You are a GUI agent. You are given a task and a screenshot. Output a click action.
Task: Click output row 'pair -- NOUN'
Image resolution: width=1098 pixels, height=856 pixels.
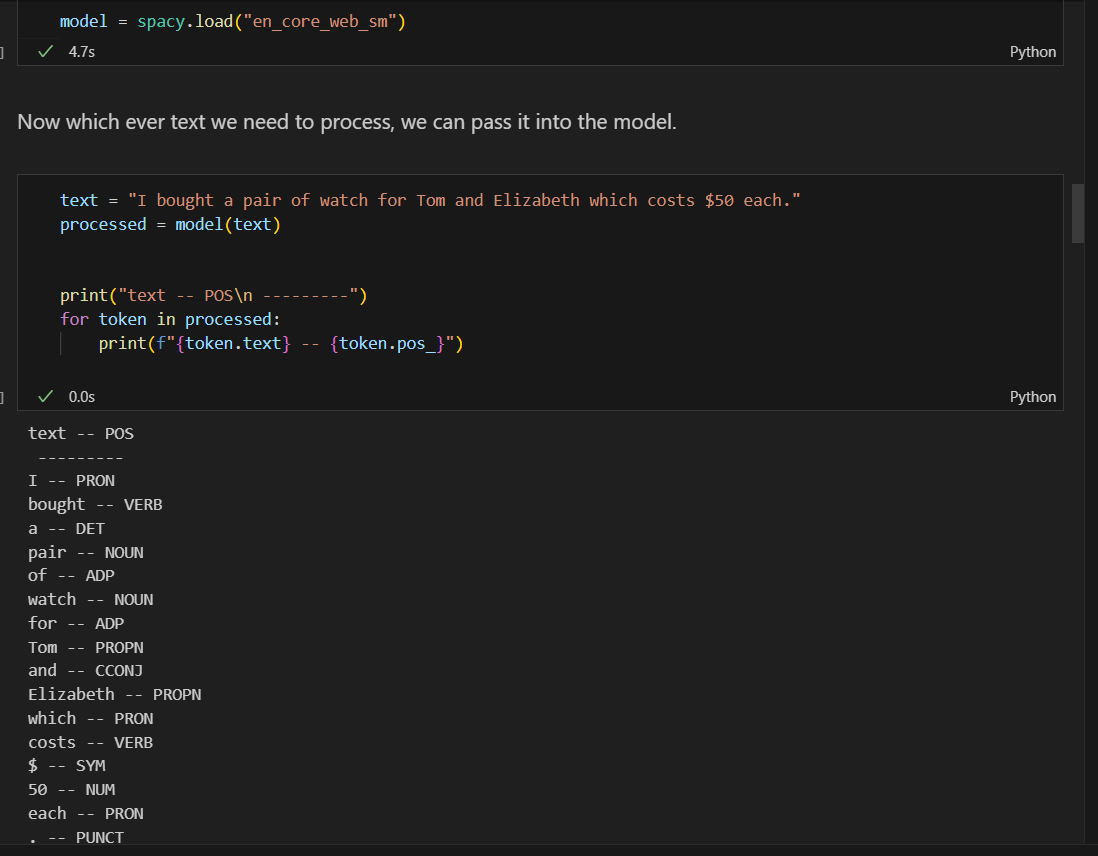(85, 553)
